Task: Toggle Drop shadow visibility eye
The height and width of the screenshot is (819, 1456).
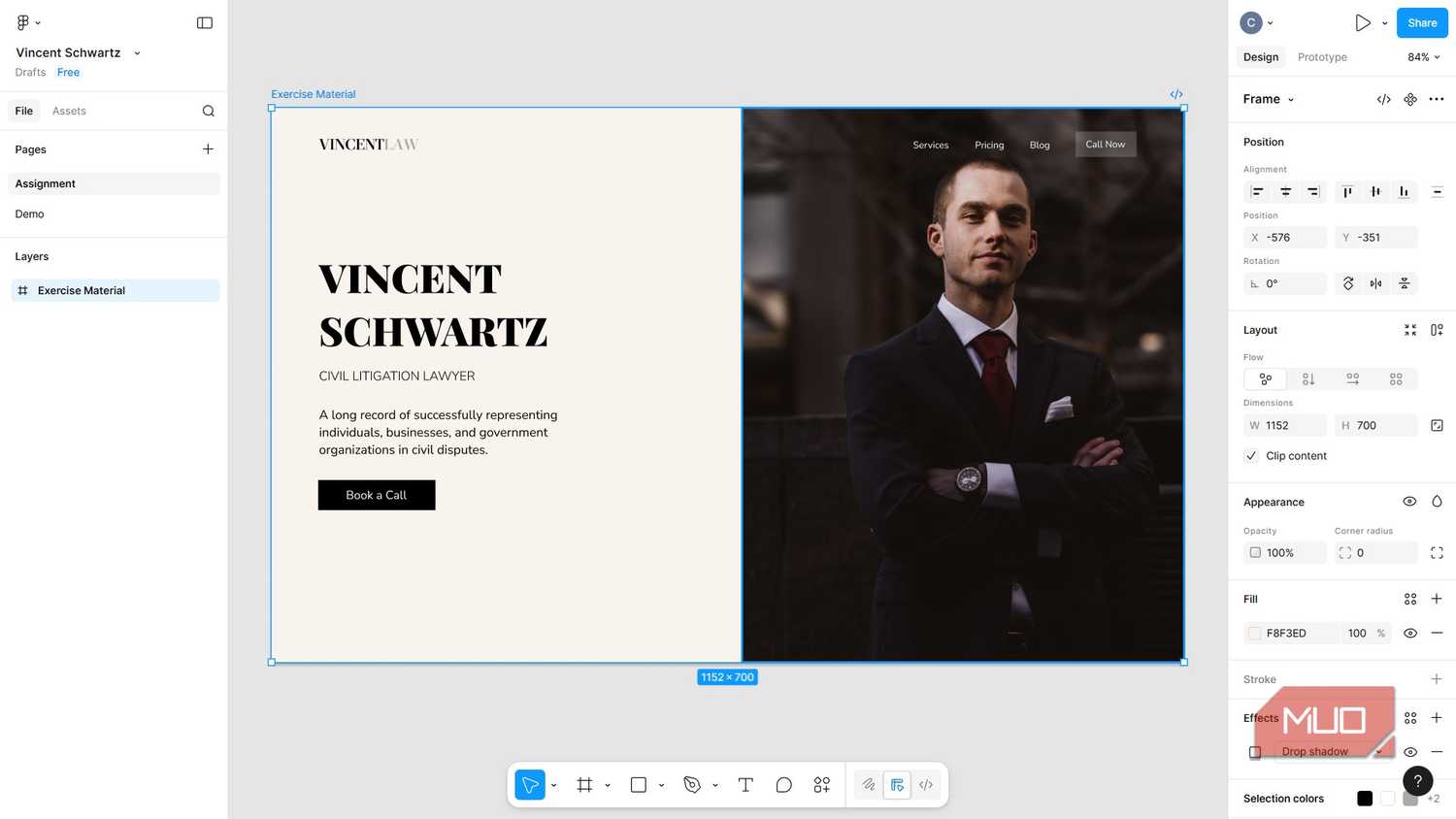Action: (x=1410, y=752)
